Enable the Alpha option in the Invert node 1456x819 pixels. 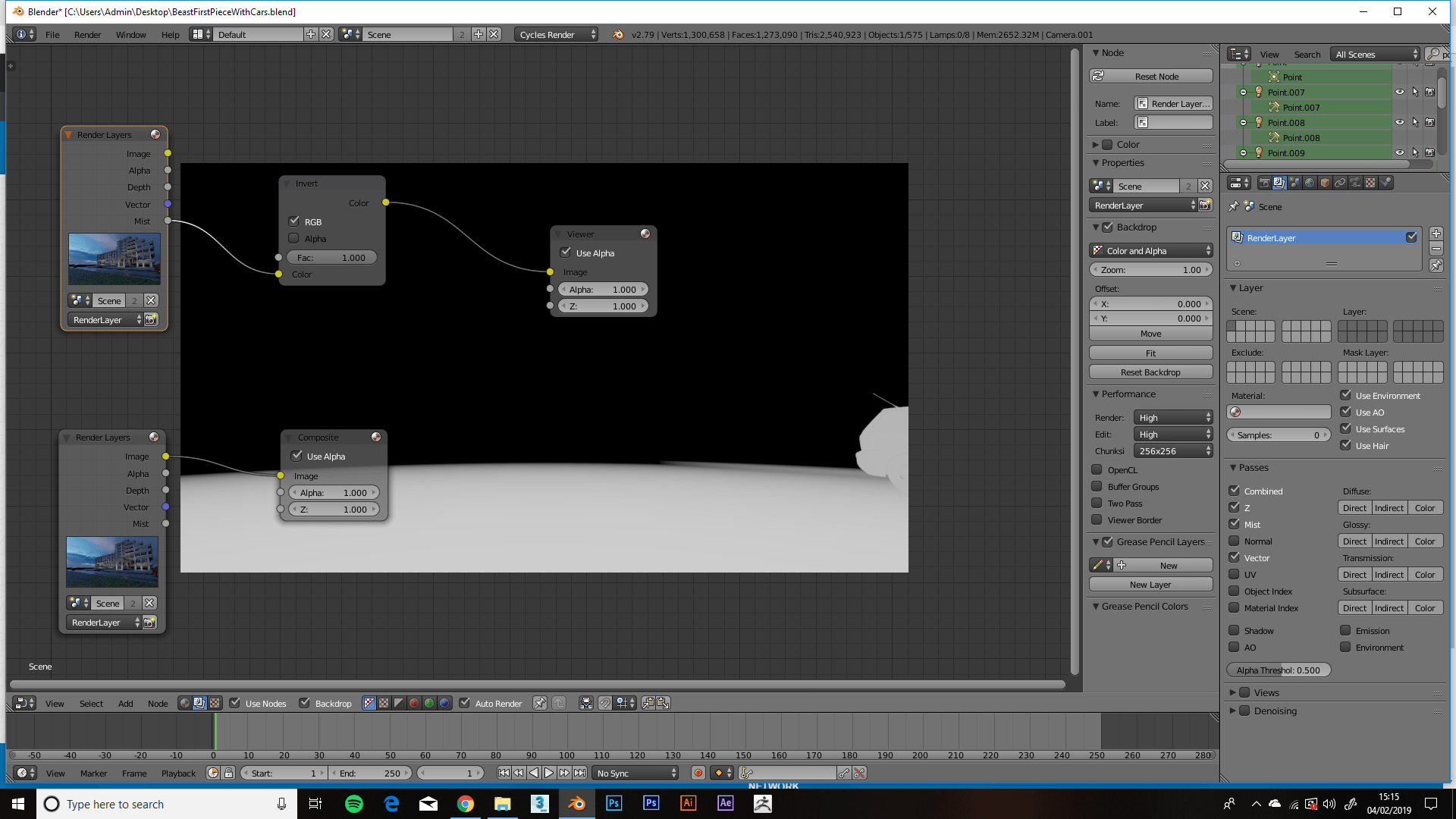tap(293, 238)
